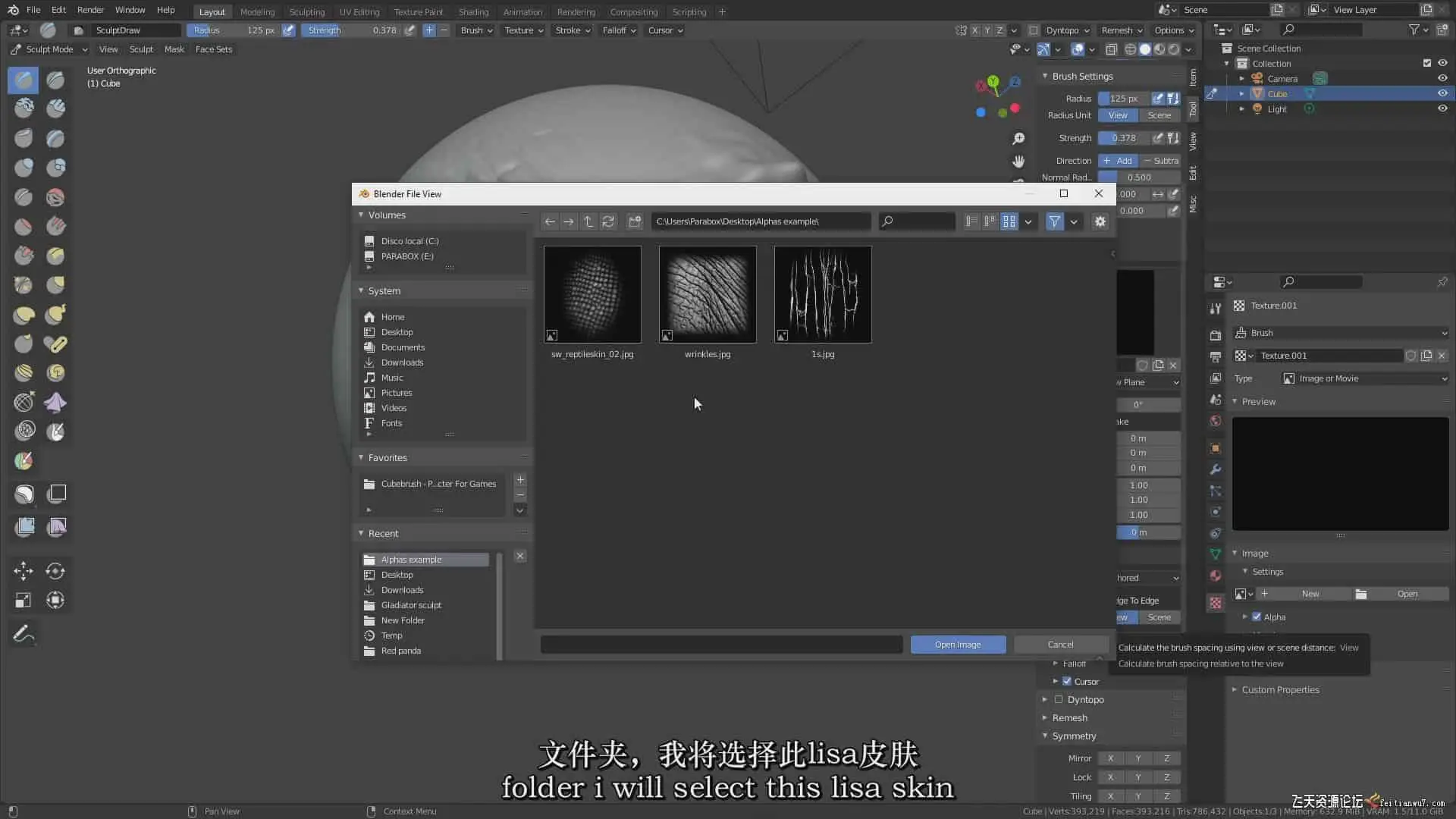Open the texture Type dropdown (Image or Movie)
Screen dimensions: 1456x819
click(x=1363, y=378)
